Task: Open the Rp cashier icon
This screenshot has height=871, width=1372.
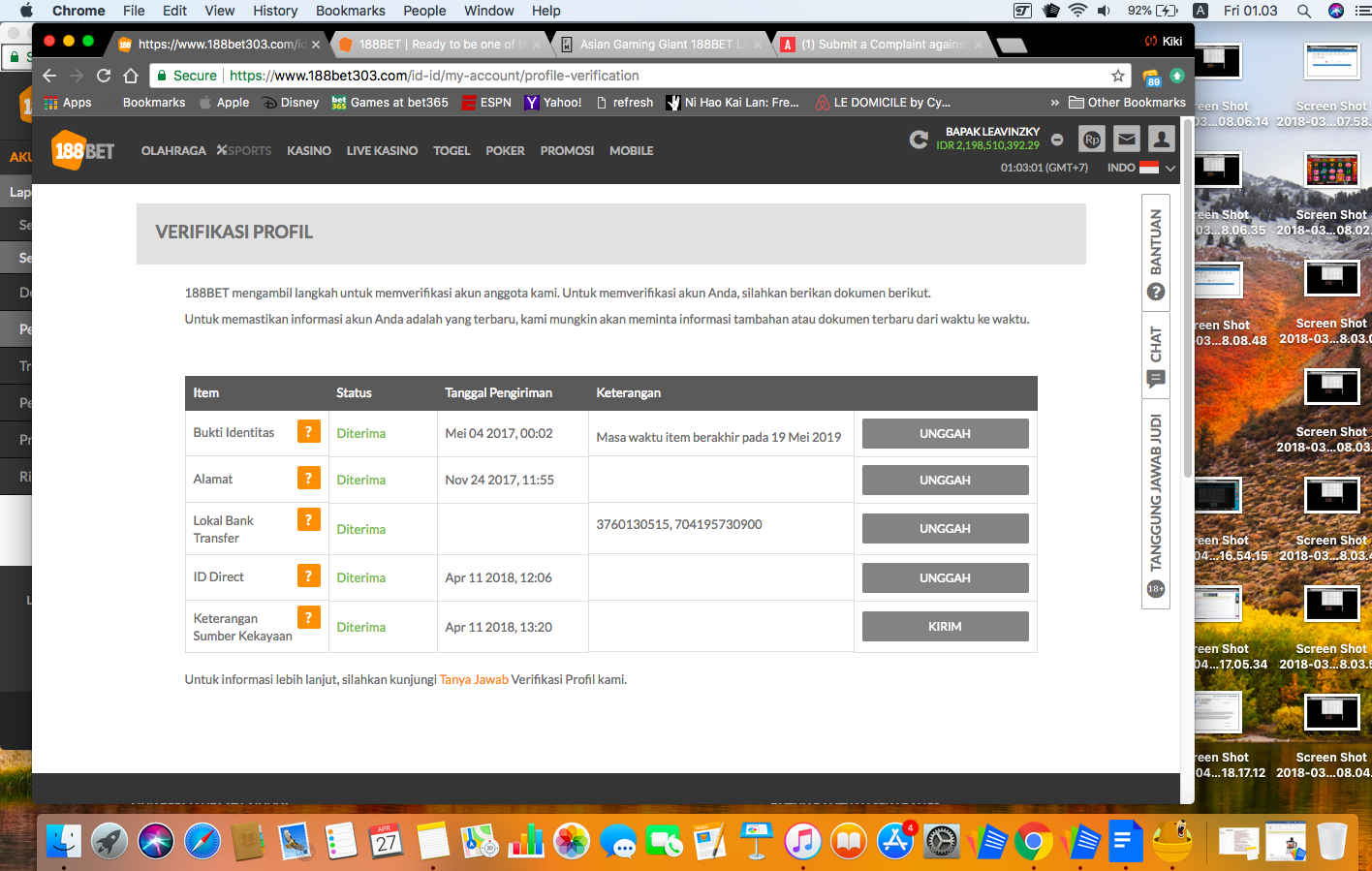Action: coord(1092,140)
